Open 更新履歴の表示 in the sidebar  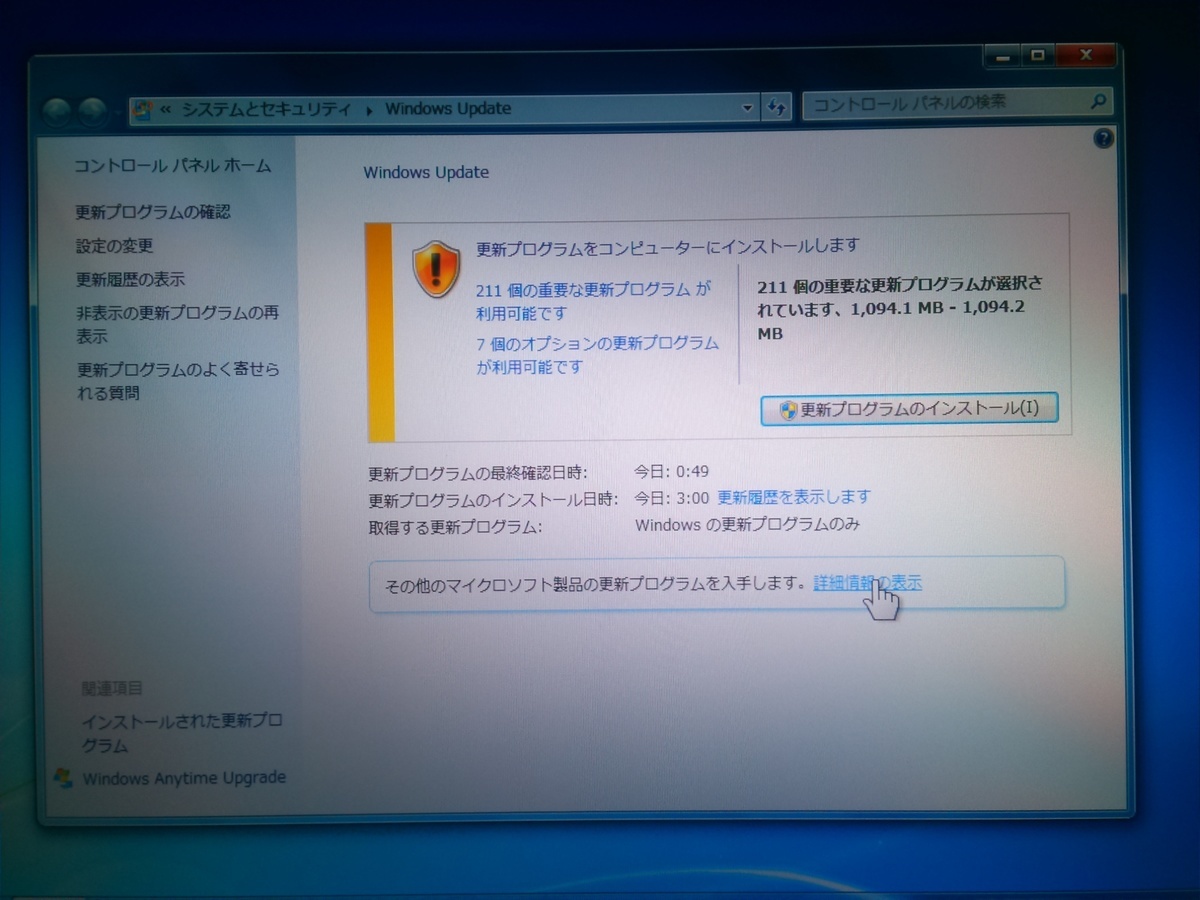coord(131,280)
